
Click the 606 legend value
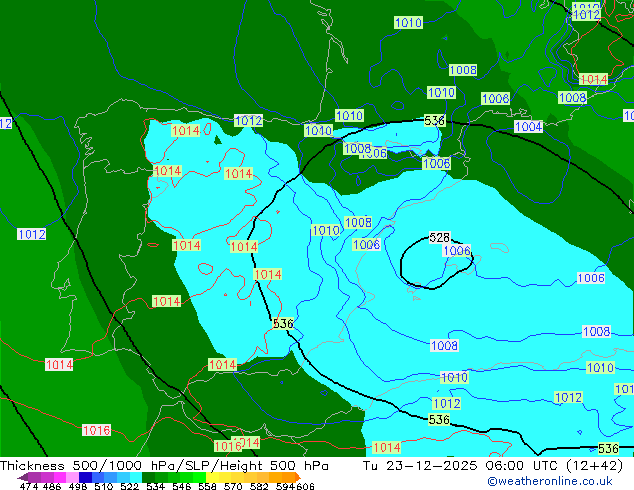click(x=305, y=486)
